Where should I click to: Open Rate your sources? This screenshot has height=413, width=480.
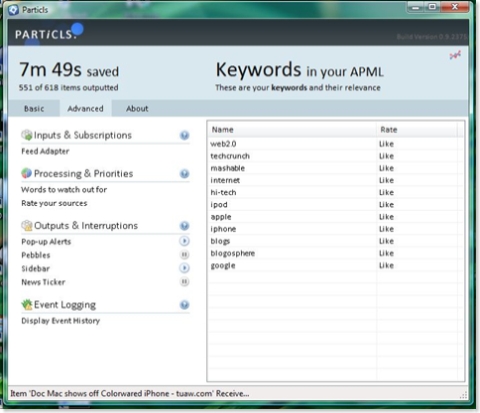coord(54,203)
